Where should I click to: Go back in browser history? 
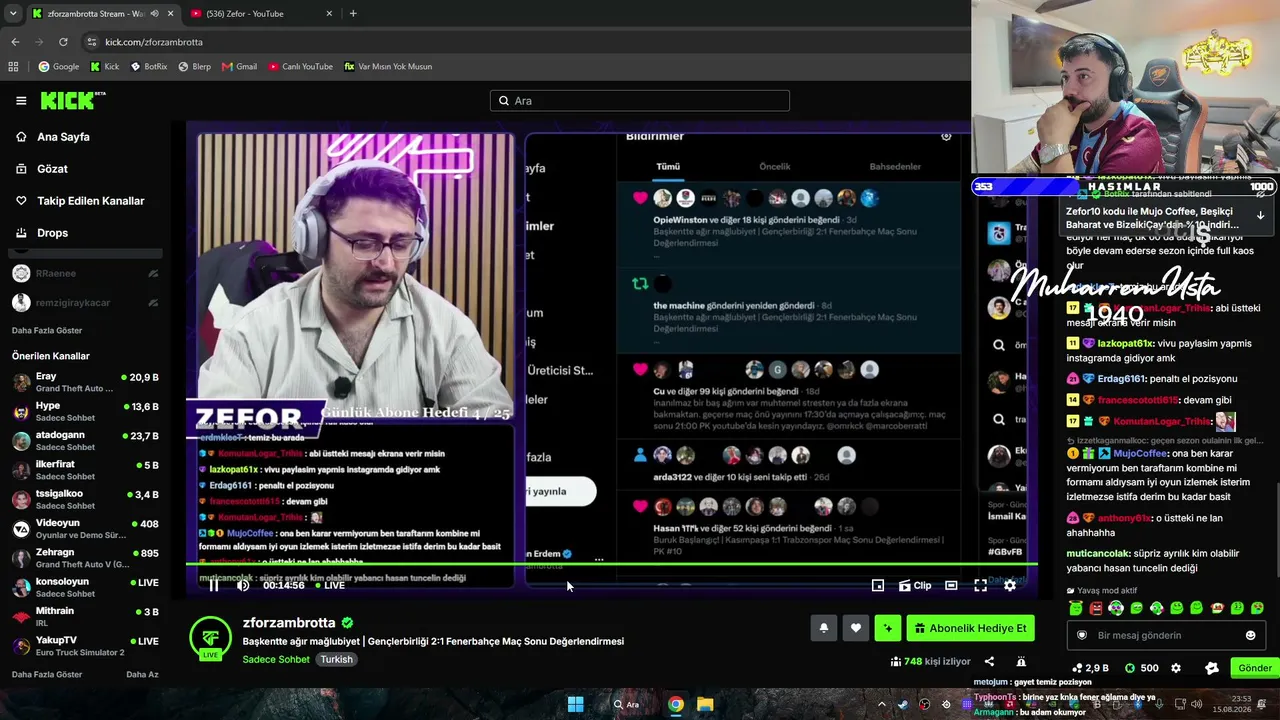coord(15,42)
